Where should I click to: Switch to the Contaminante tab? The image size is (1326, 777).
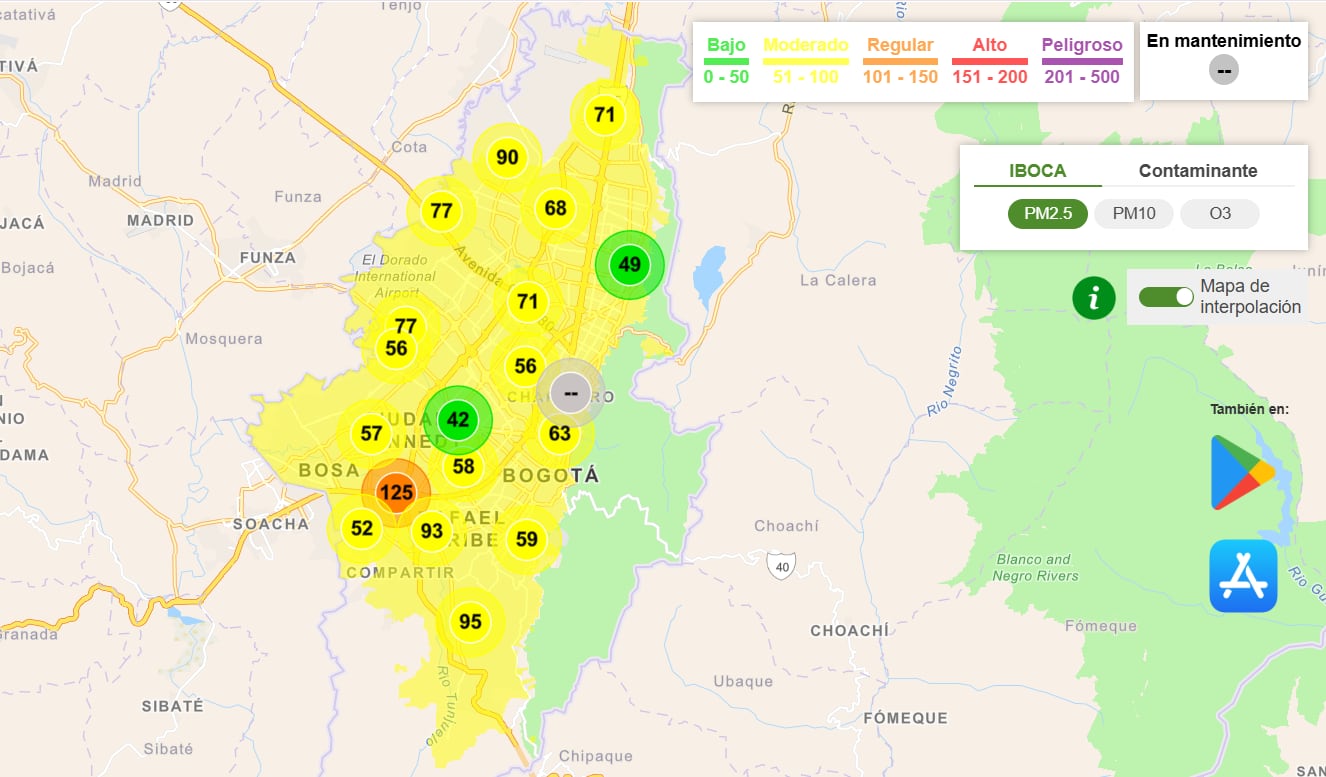[1197, 170]
